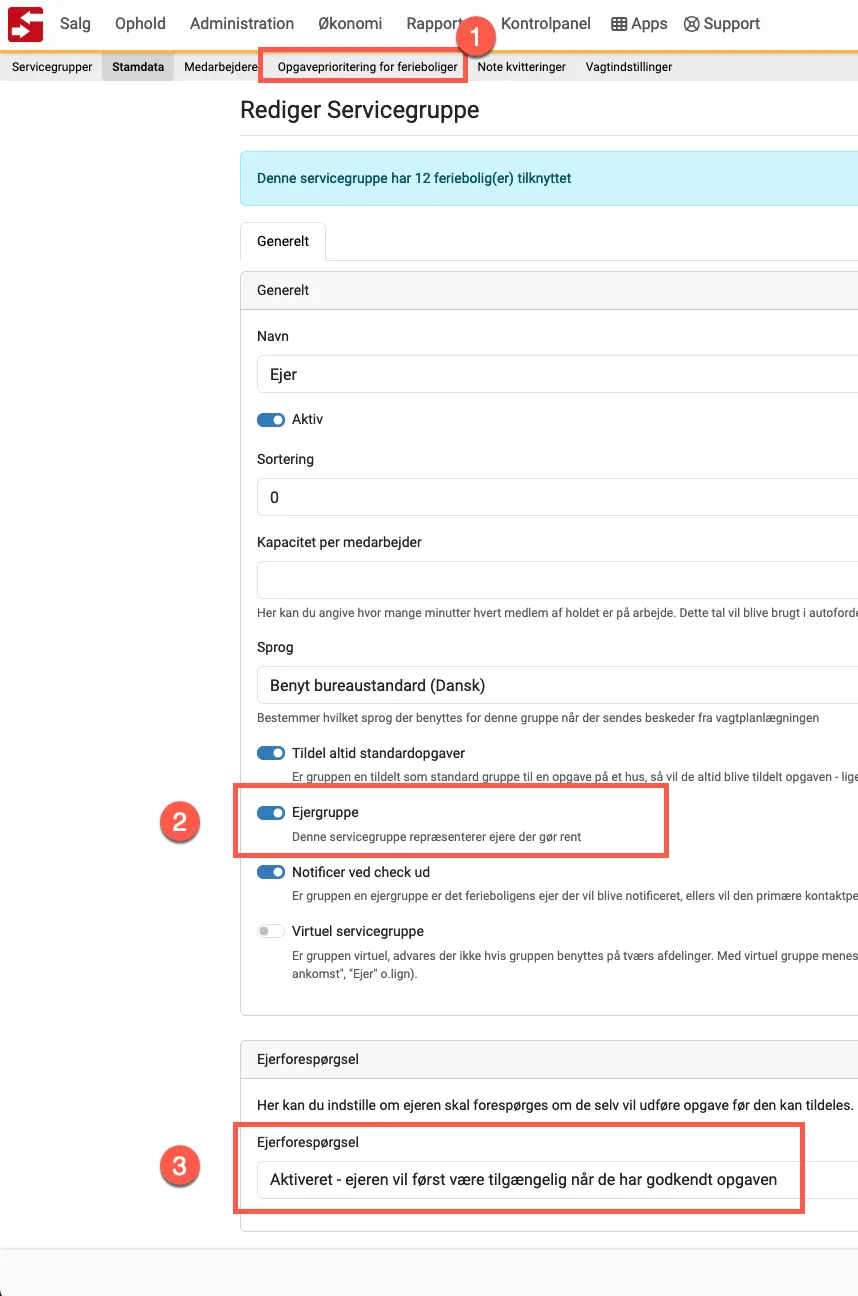Click the Kapacitet per medarbejder field
This screenshot has height=1296, width=858.
(x=550, y=577)
